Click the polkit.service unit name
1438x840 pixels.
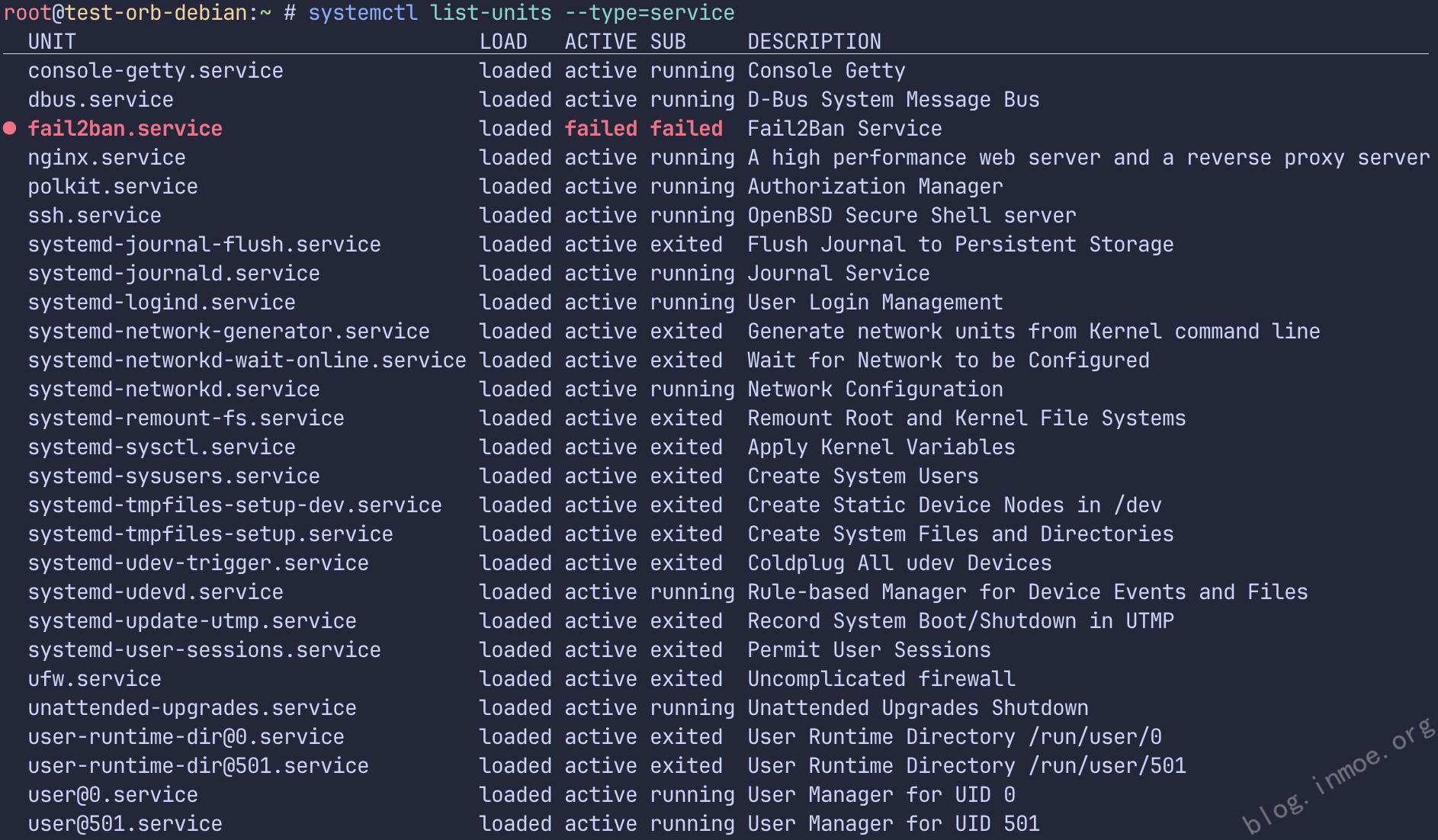113,187
